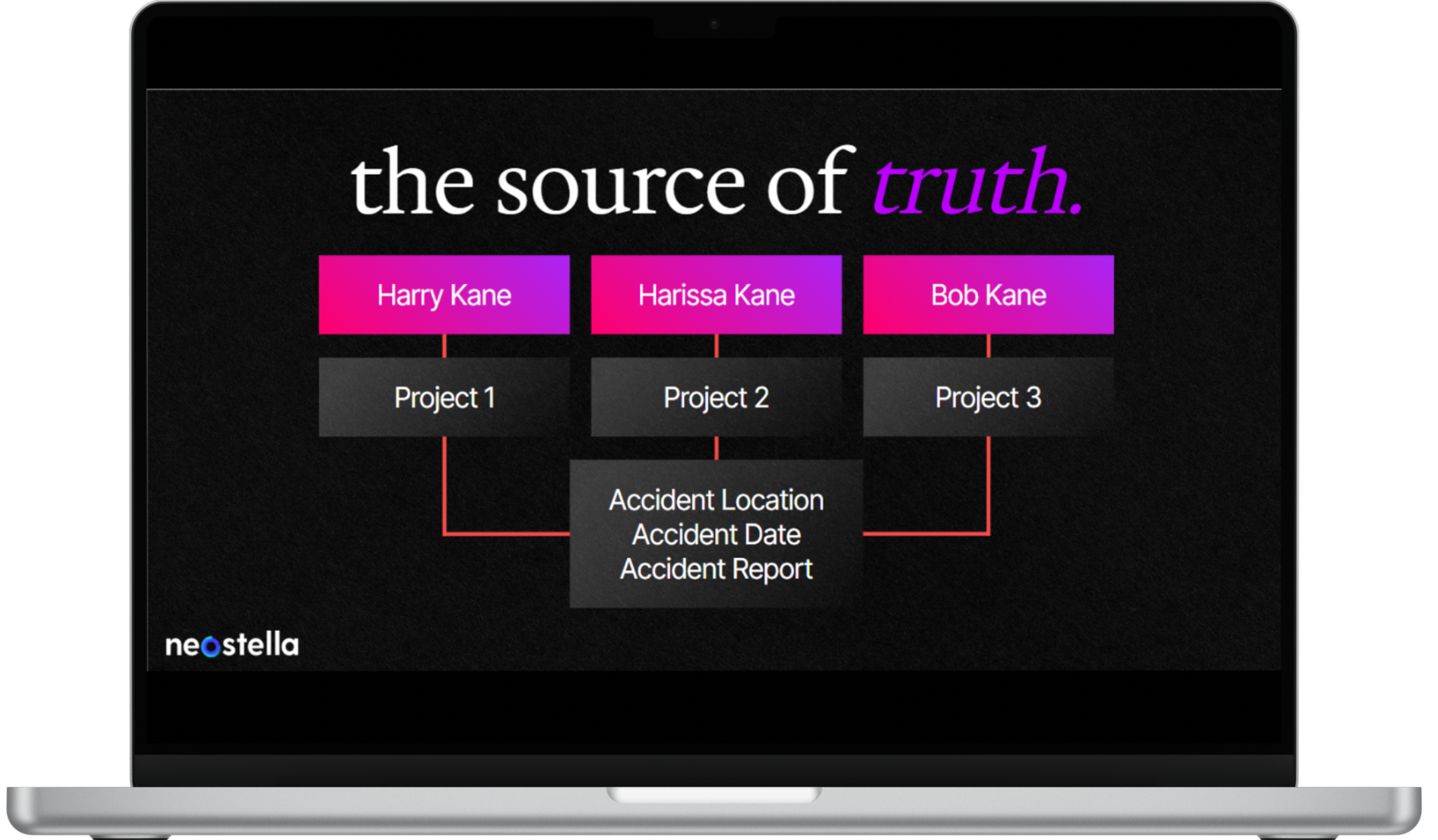The width and height of the screenshot is (1438, 840).
Task: Click the Harry Kane box
Action: [x=444, y=295]
